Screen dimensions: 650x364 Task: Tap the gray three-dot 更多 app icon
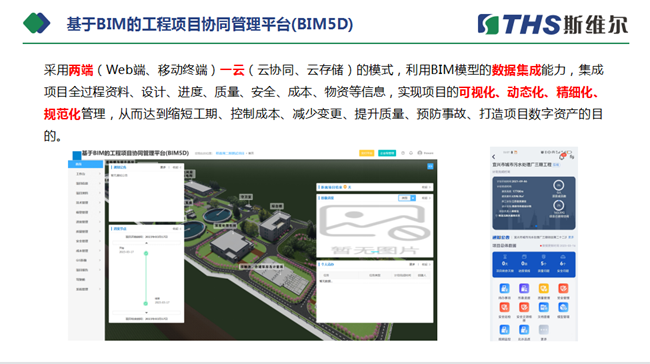(x=543, y=330)
